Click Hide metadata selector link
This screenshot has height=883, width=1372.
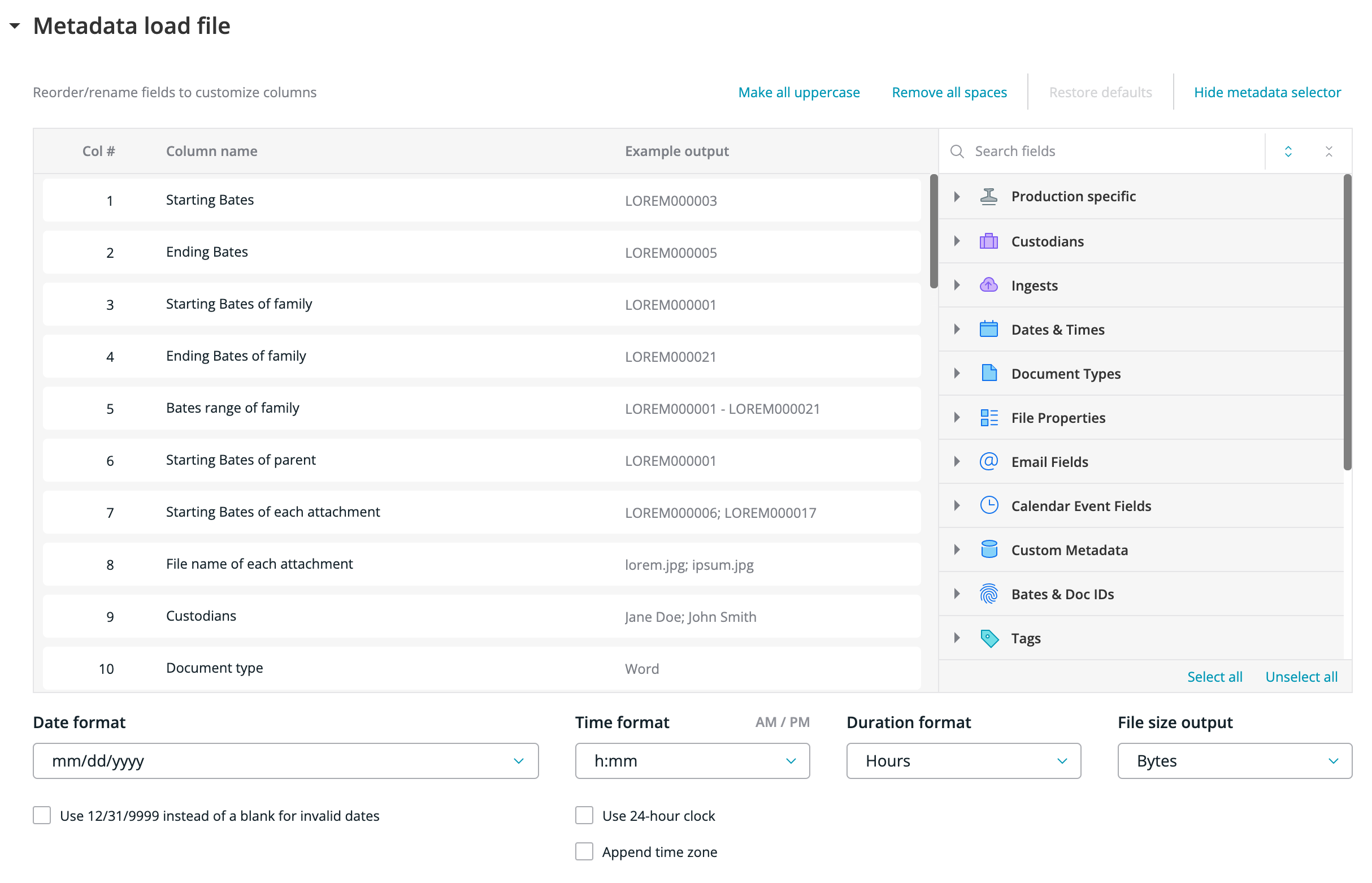tap(1267, 92)
